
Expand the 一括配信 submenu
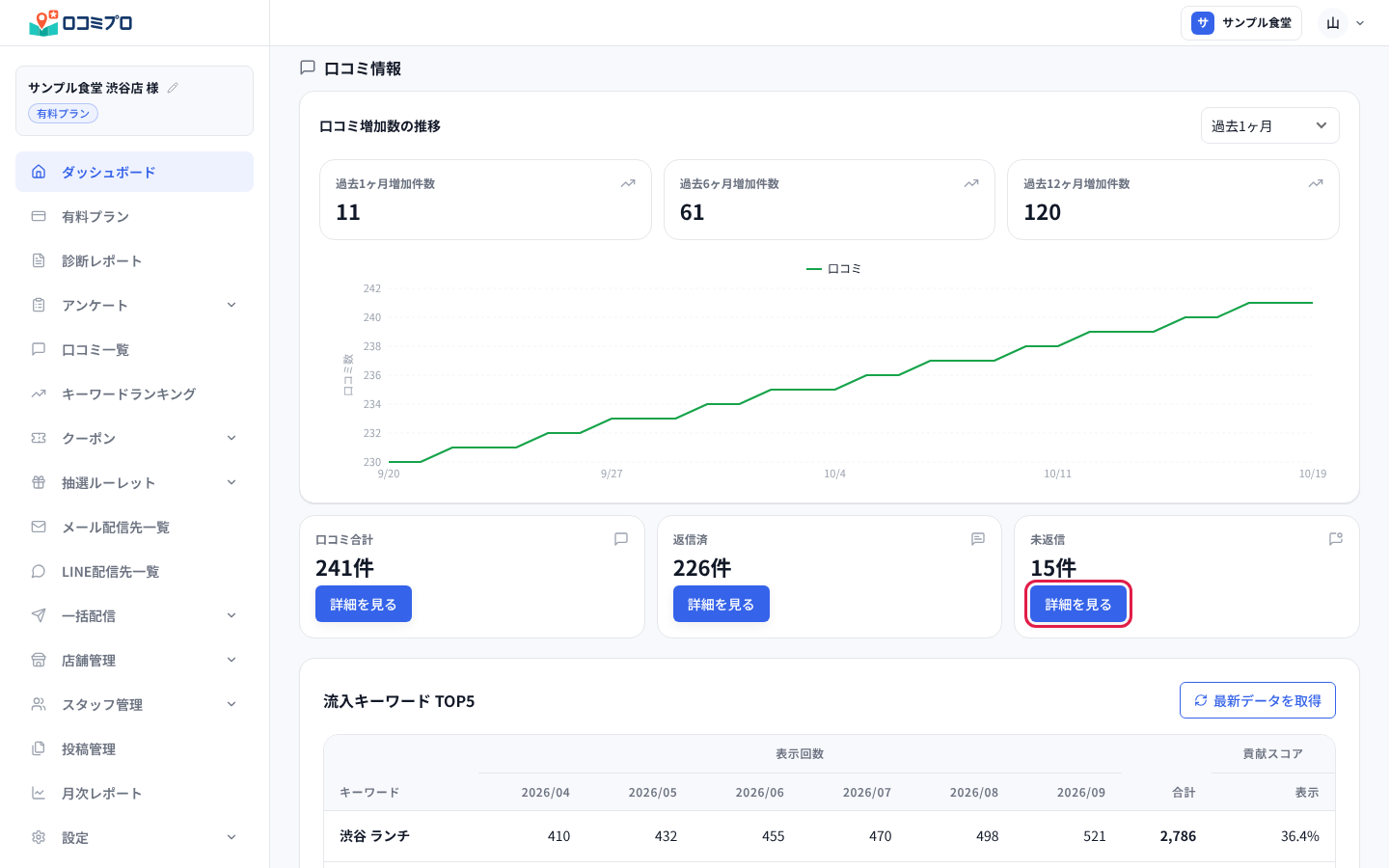(231, 615)
